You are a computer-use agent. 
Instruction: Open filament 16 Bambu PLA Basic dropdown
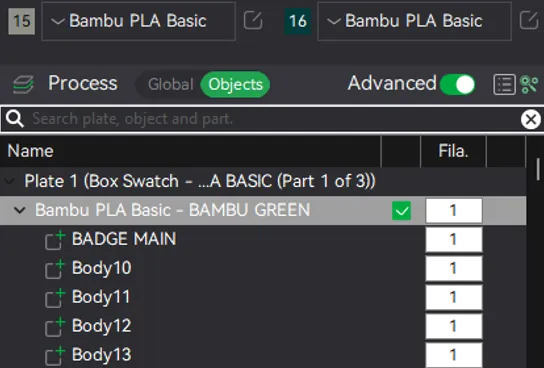coord(414,21)
